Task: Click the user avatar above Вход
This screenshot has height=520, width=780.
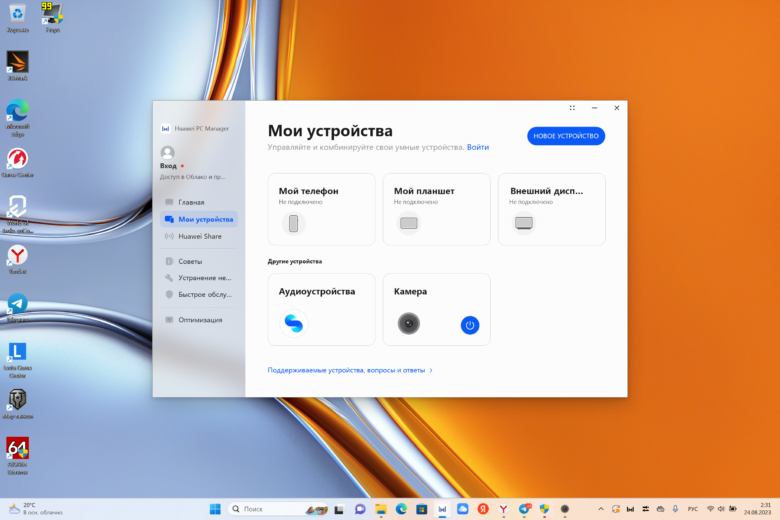Action: point(168,152)
